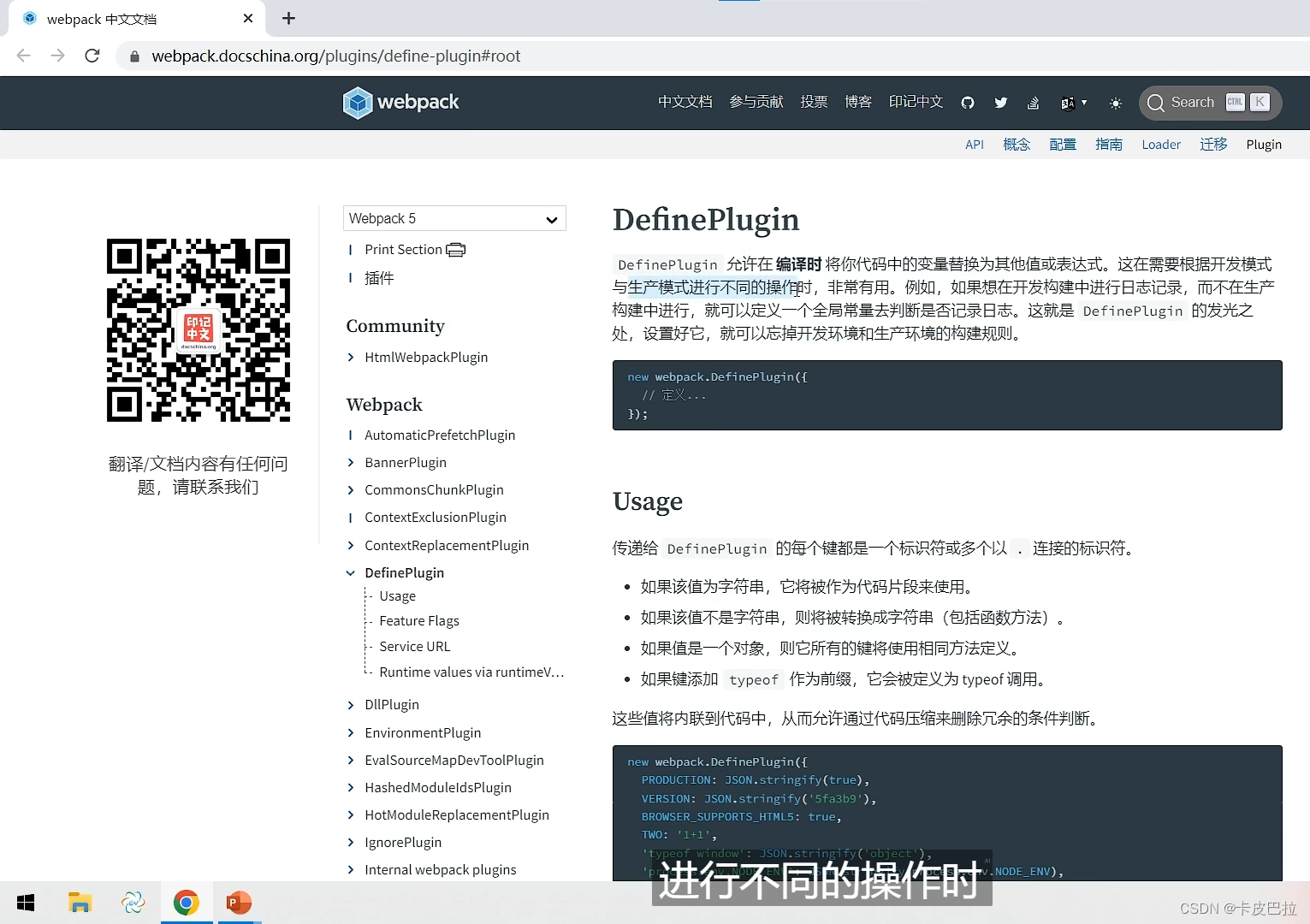Open the 印记中文 header link
The image size is (1310, 924).
point(916,102)
